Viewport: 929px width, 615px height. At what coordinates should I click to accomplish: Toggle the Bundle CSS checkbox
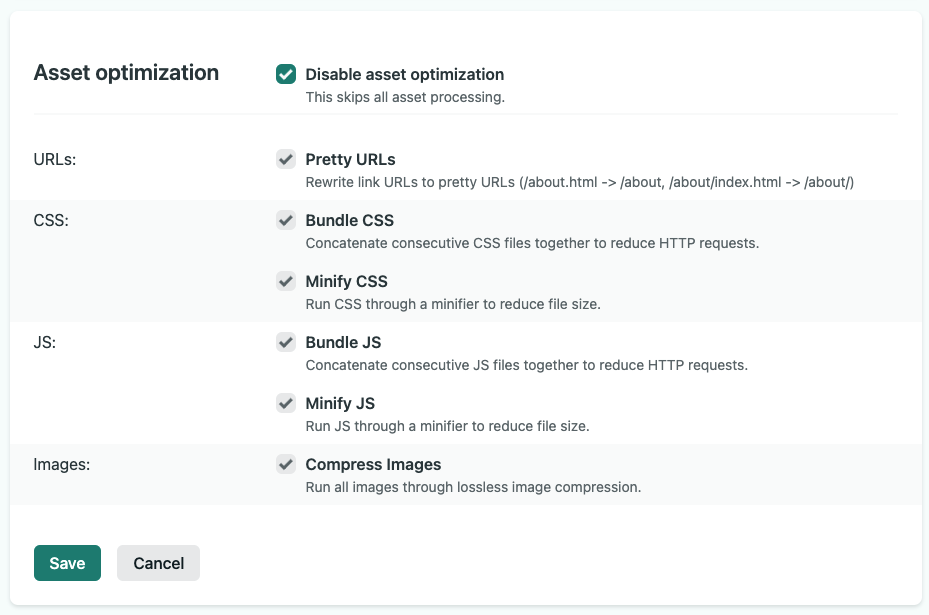coord(286,220)
